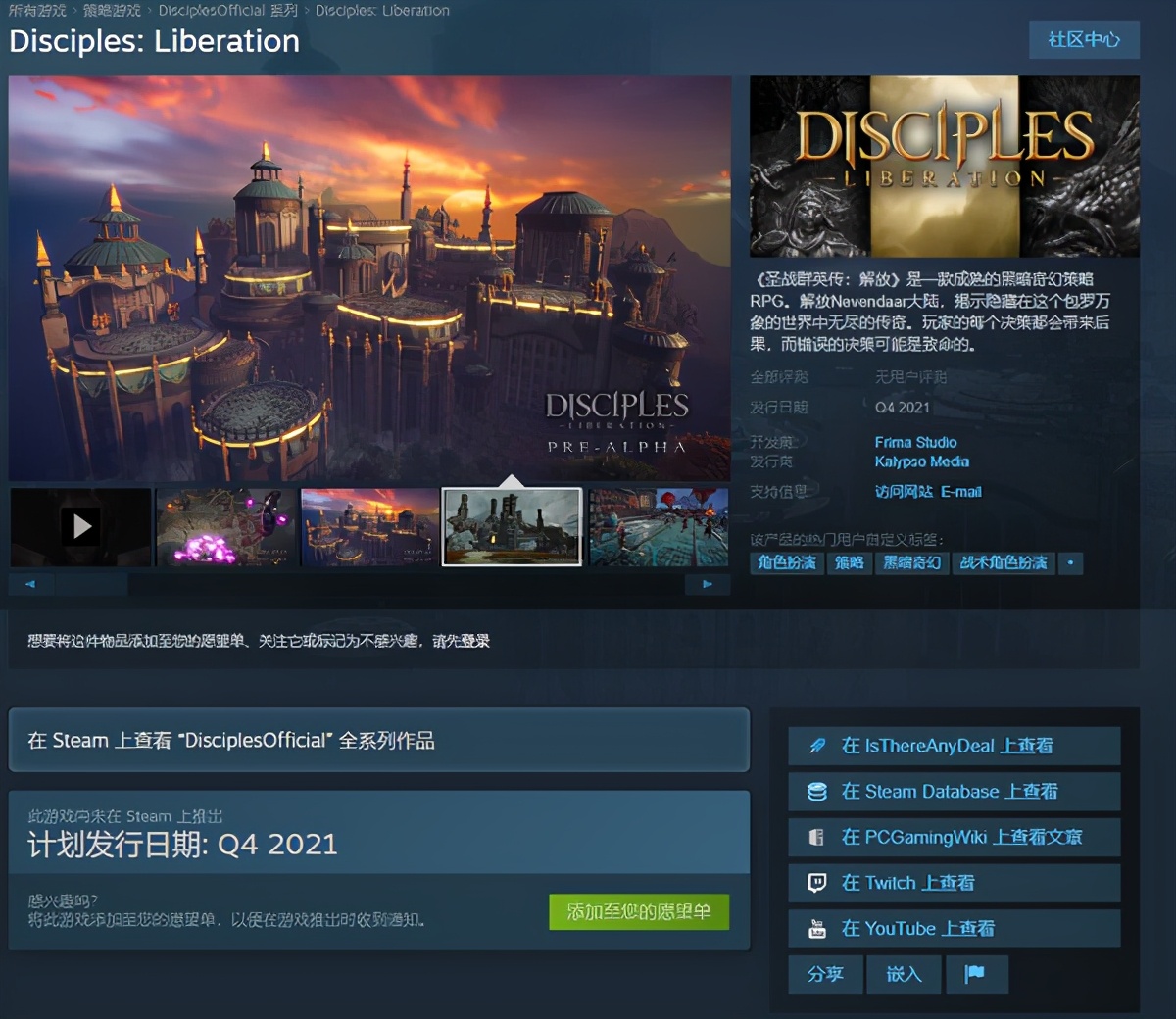Viewport: 1176px width, 1019px height.
Task: Click the main castle screenshot display
Action: (x=370, y=278)
